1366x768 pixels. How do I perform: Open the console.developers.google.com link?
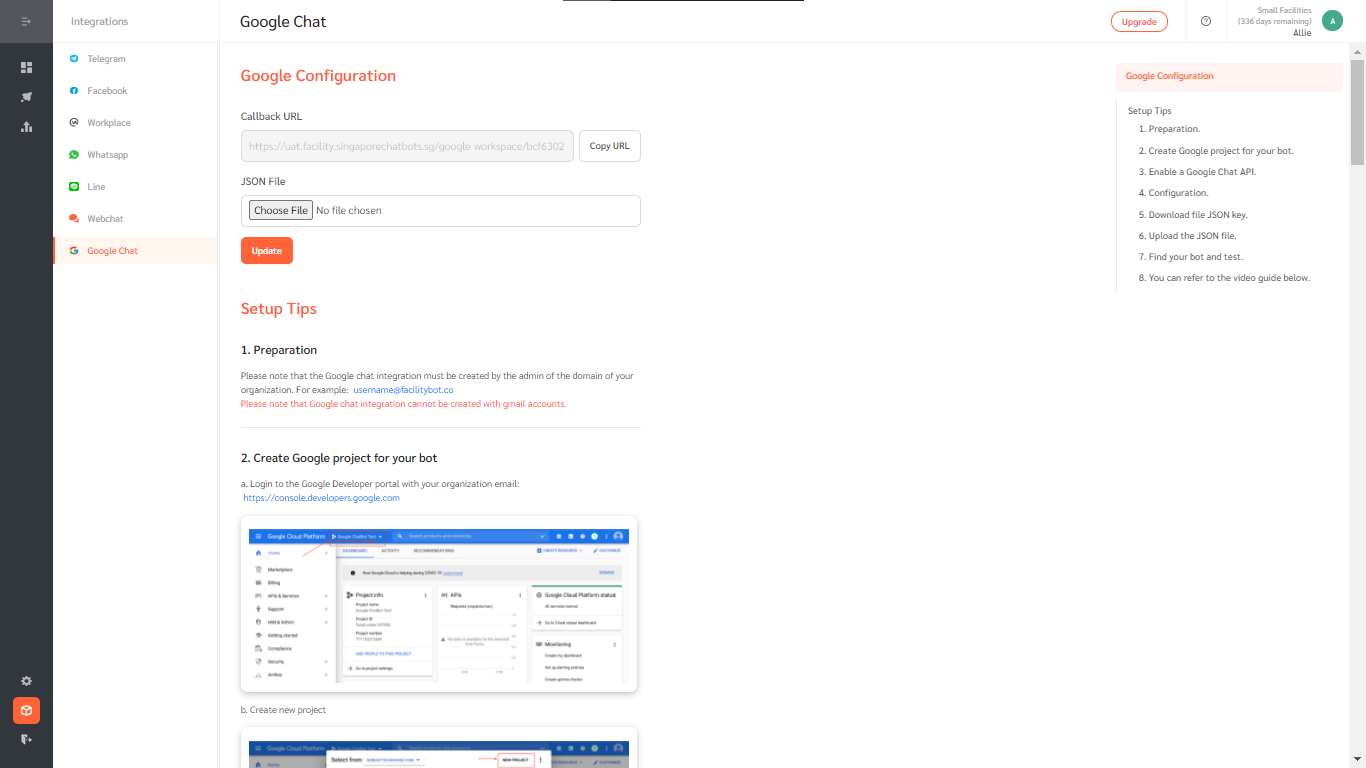321,497
